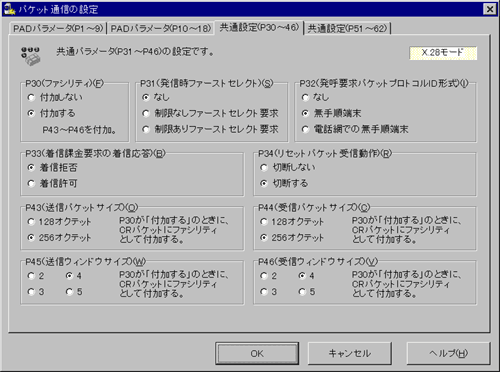Set P45 send window size to 2

click(x=36, y=276)
